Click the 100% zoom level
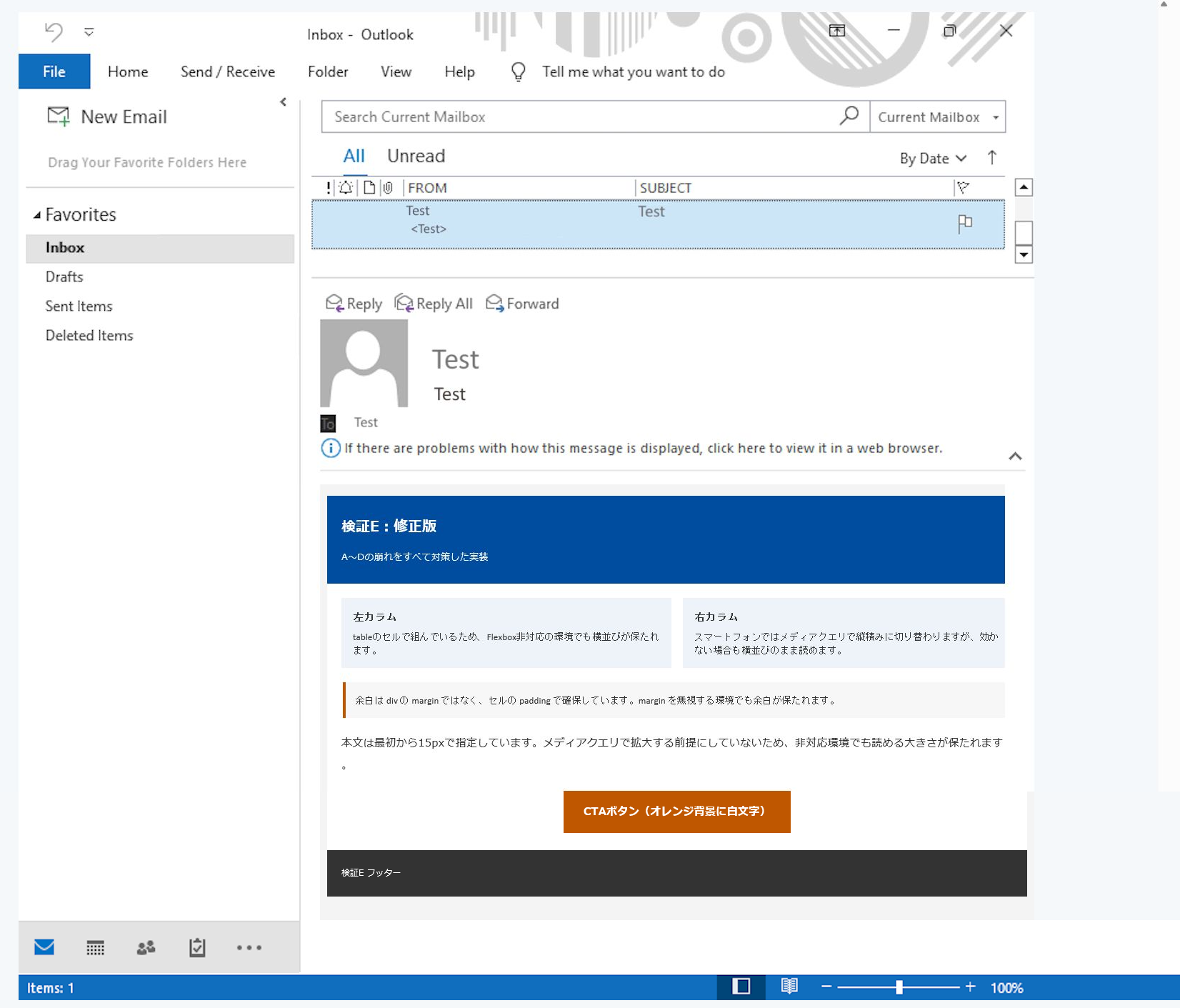The width and height of the screenshot is (1180, 1008). (1007, 988)
